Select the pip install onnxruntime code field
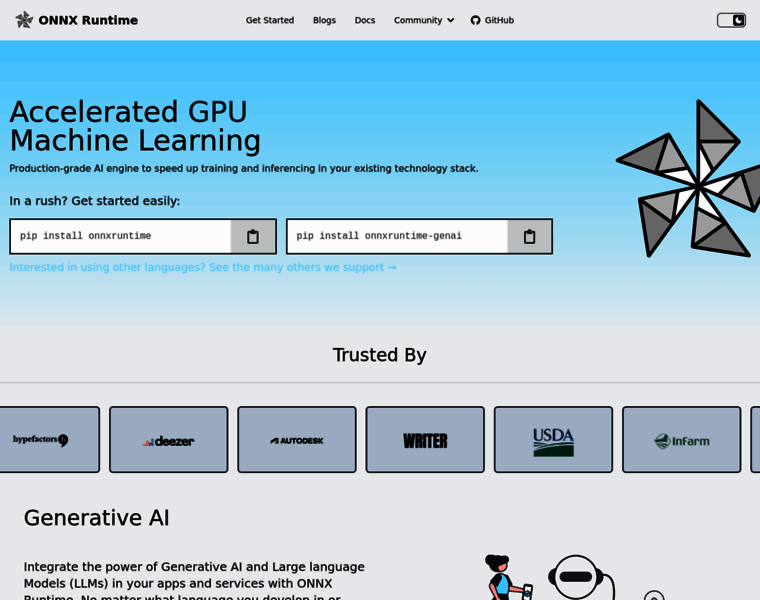The height and width of the screenshot is (600, 760). coord(120,237)
